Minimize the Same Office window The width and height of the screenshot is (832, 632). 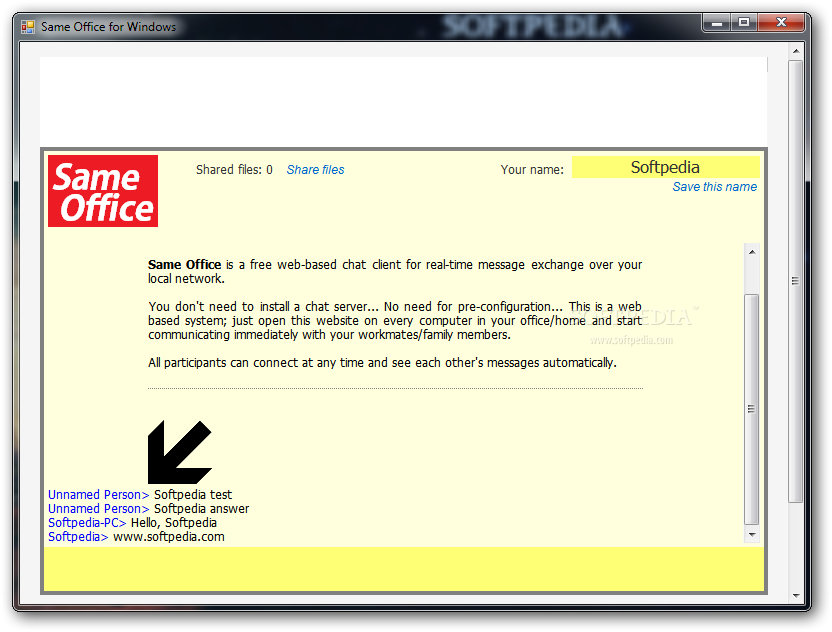[717, 23]
